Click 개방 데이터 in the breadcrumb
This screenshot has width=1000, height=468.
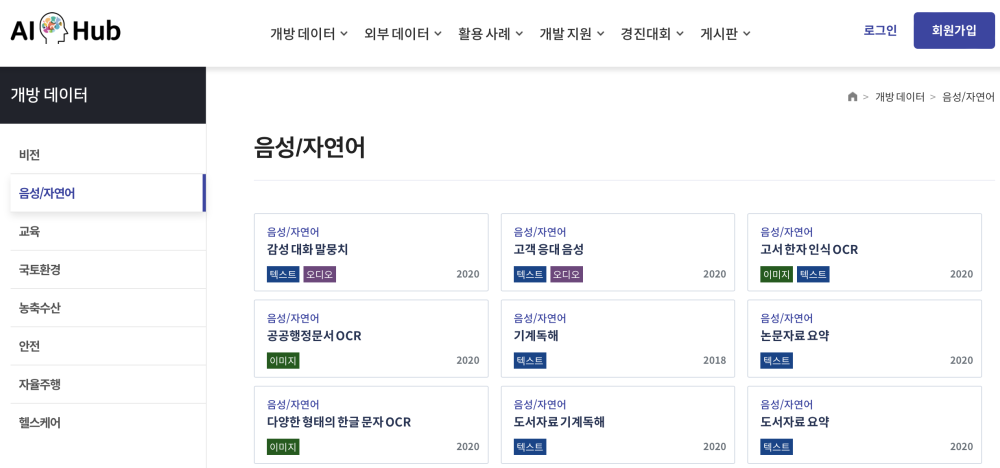pyautogui.click(x=899, y=97)
